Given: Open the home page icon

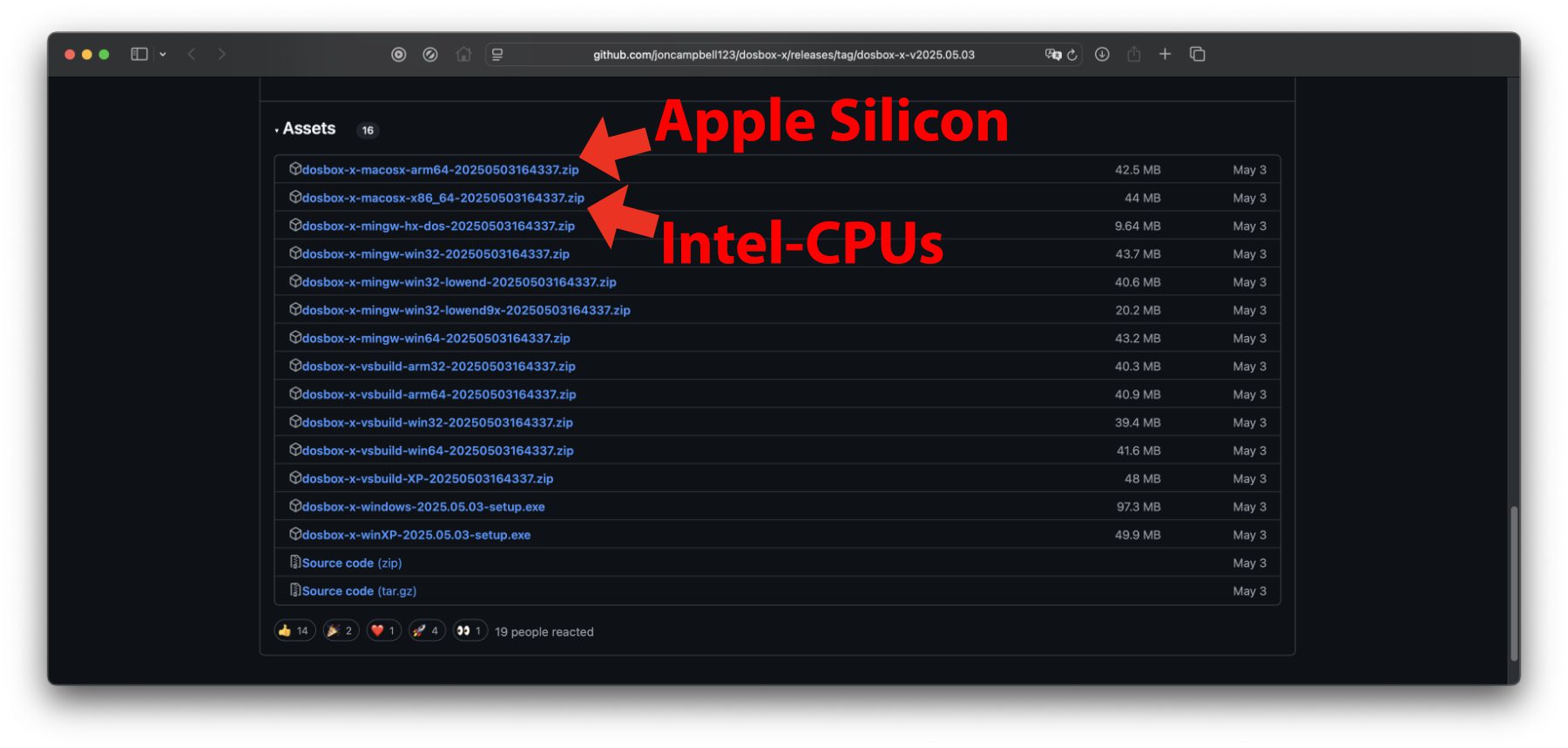Looking at the screenshot, I should pyautogui.click(x=463, y=54).
